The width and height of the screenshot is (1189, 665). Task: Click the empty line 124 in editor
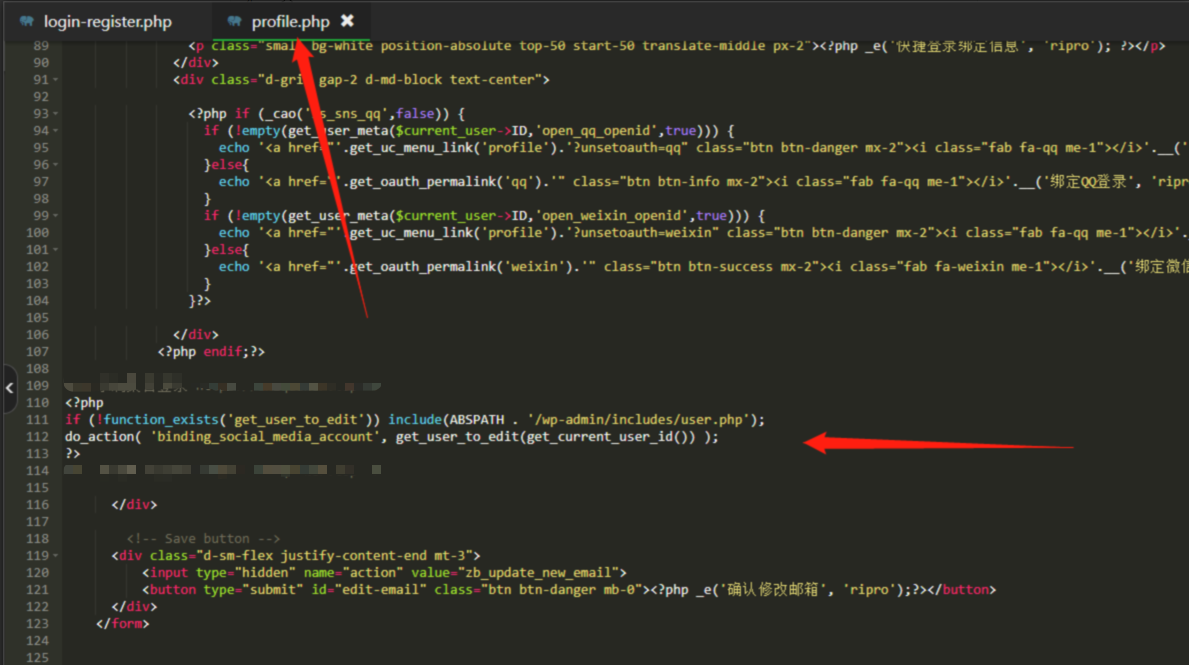tap(400, 641)
